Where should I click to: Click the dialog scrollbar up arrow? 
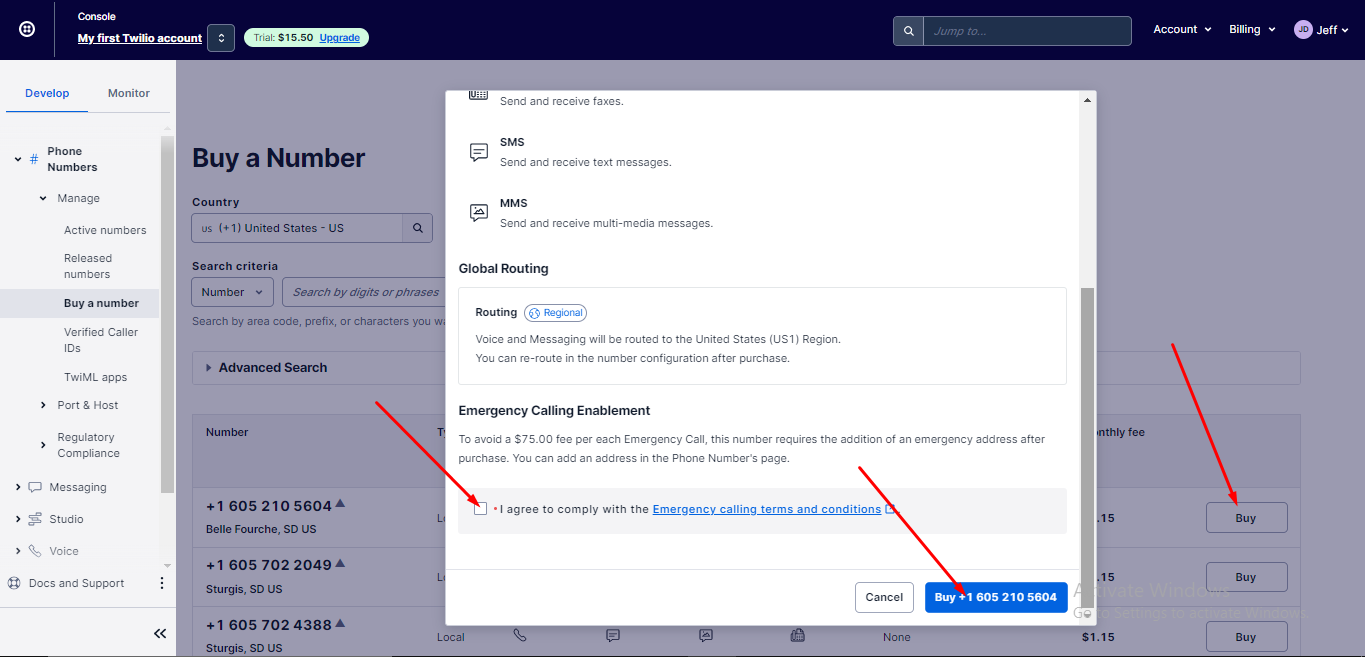[1087, 99]
